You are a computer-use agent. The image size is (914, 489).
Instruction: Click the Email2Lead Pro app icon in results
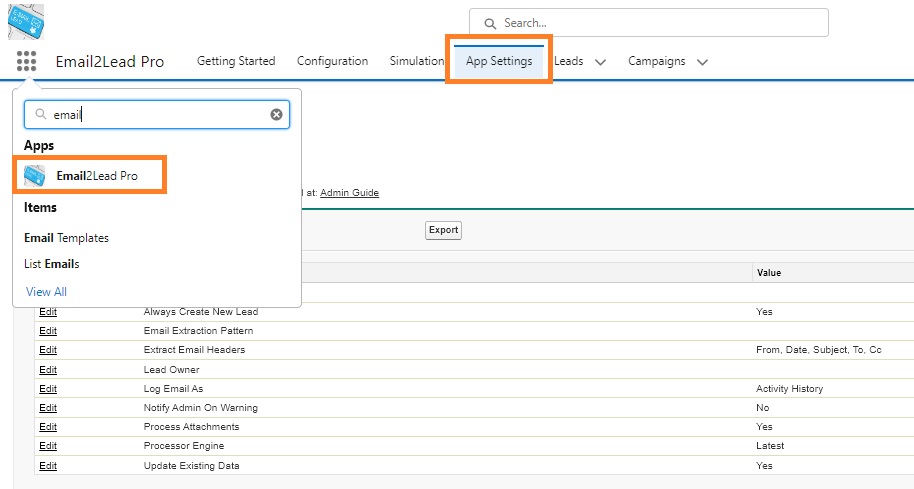tap(34, 175)
